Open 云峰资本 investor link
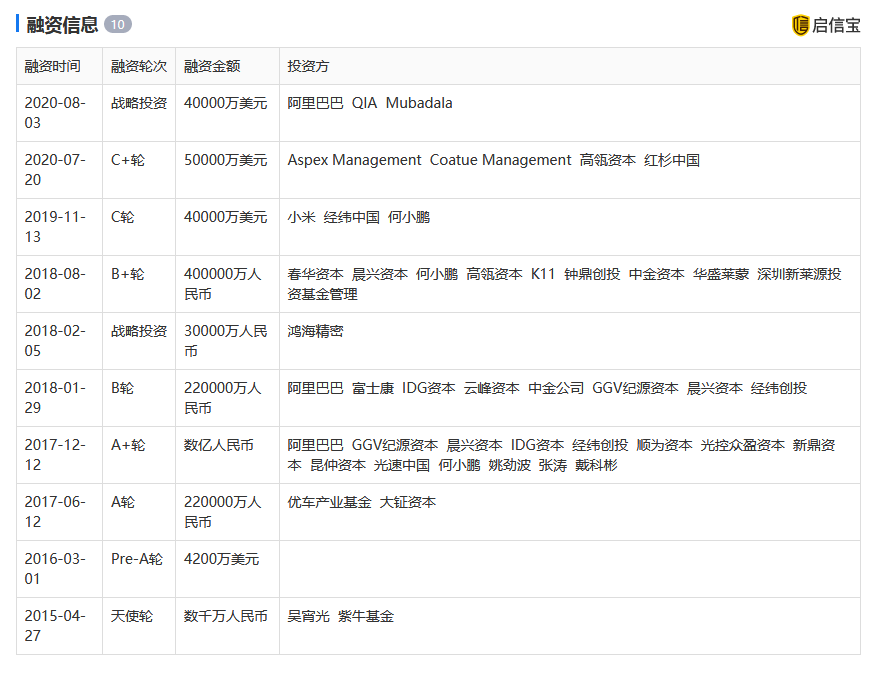Screen dimensions: 875x674 [x=492, y=388]
